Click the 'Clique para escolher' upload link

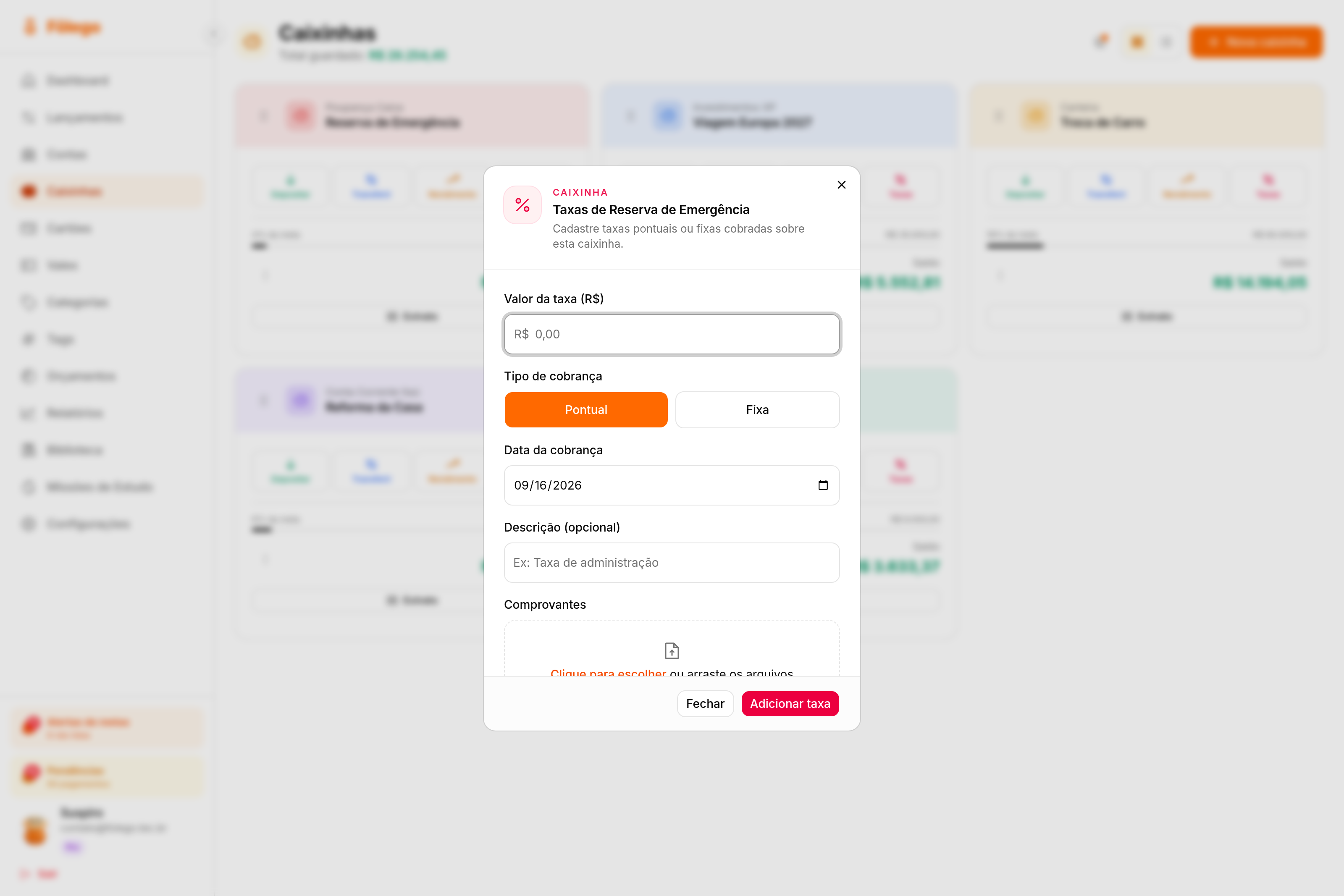pos(608,672)
